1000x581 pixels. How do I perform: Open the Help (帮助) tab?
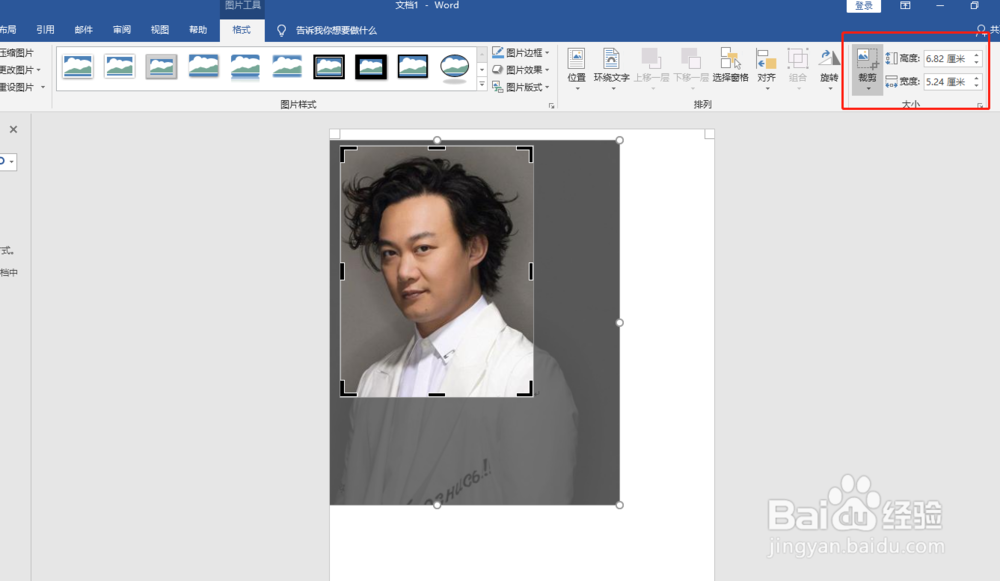(x=198, y=30)
